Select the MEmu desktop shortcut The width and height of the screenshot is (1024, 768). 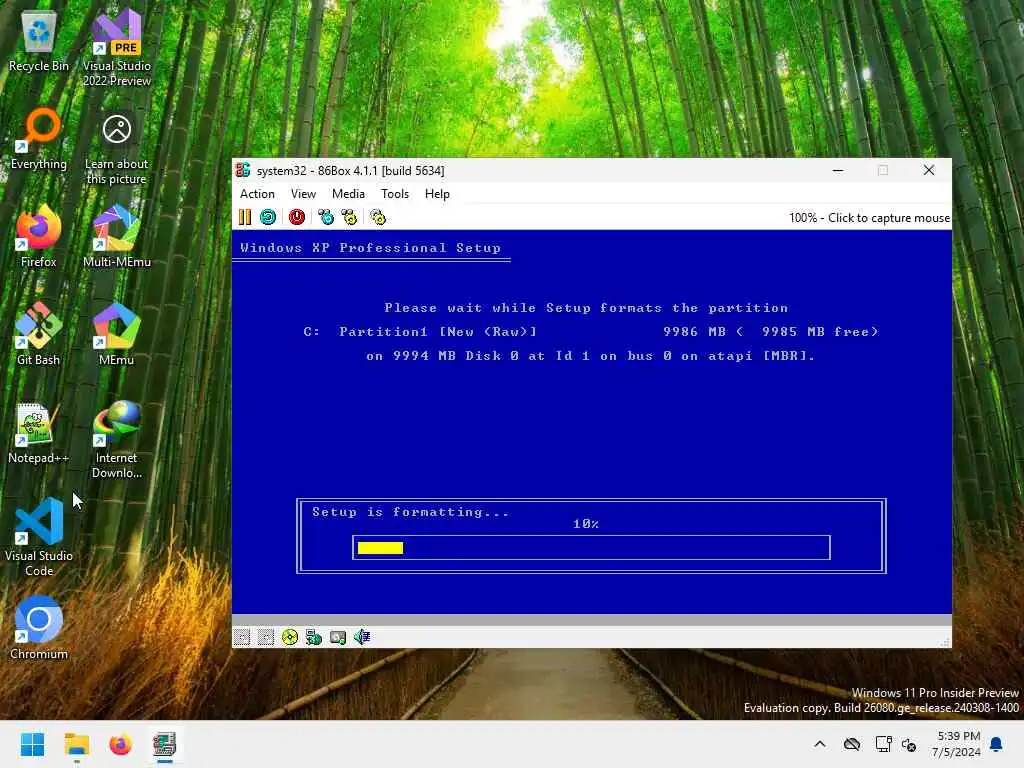(117, 334)
